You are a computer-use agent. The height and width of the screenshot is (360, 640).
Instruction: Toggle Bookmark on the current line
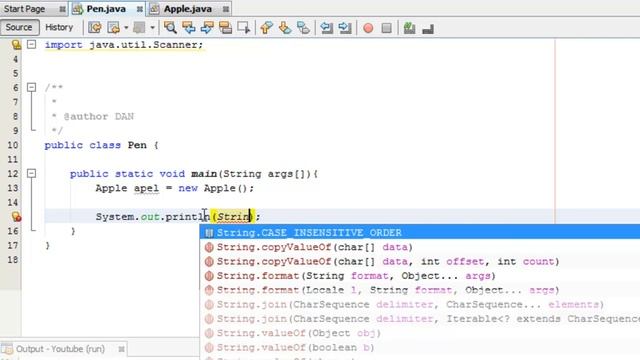tap(303, 28)
